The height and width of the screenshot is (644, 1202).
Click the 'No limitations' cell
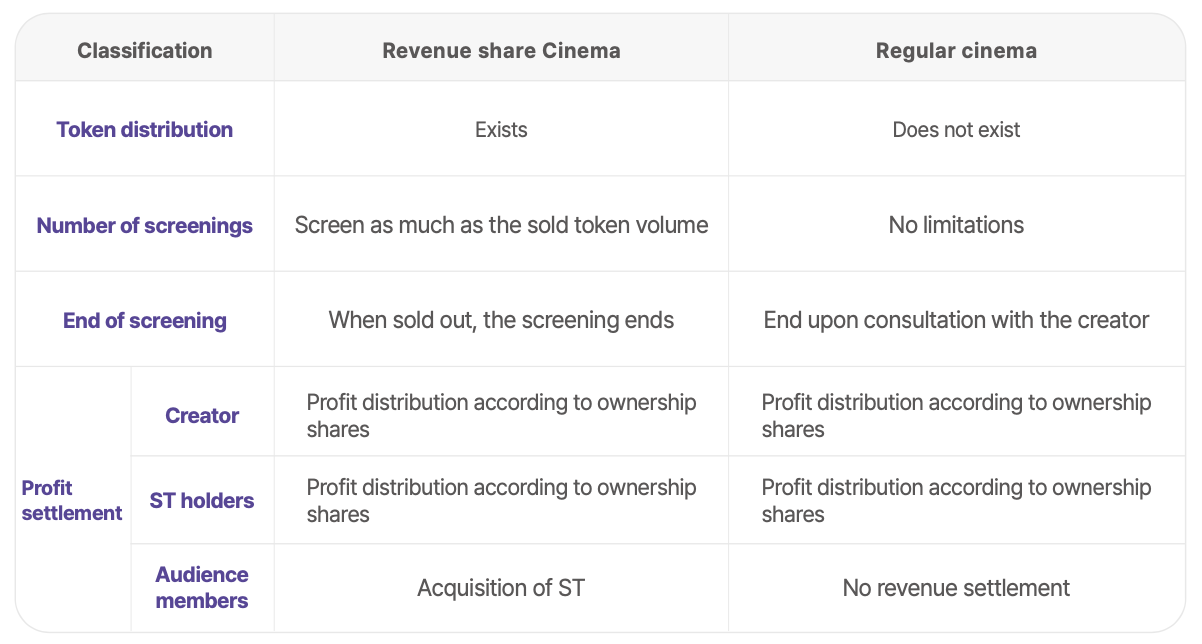(956, 225)
